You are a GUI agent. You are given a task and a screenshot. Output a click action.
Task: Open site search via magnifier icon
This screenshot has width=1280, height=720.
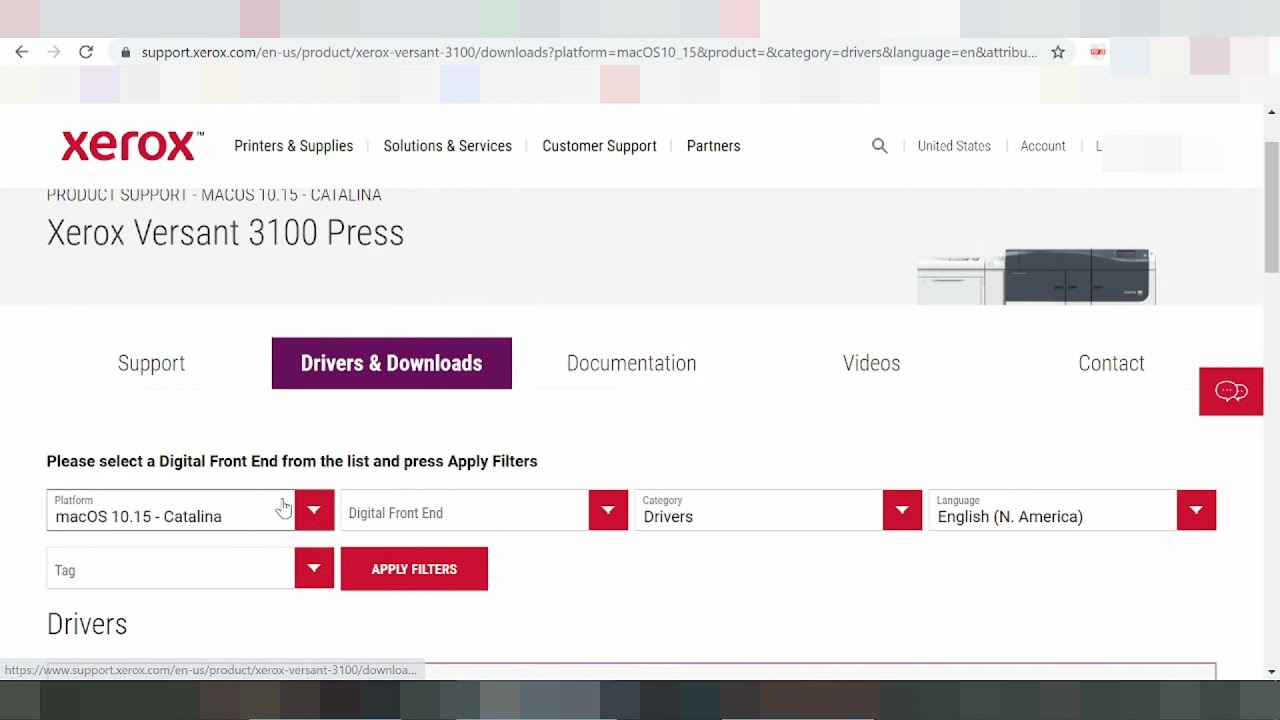[x=880, y=146]
